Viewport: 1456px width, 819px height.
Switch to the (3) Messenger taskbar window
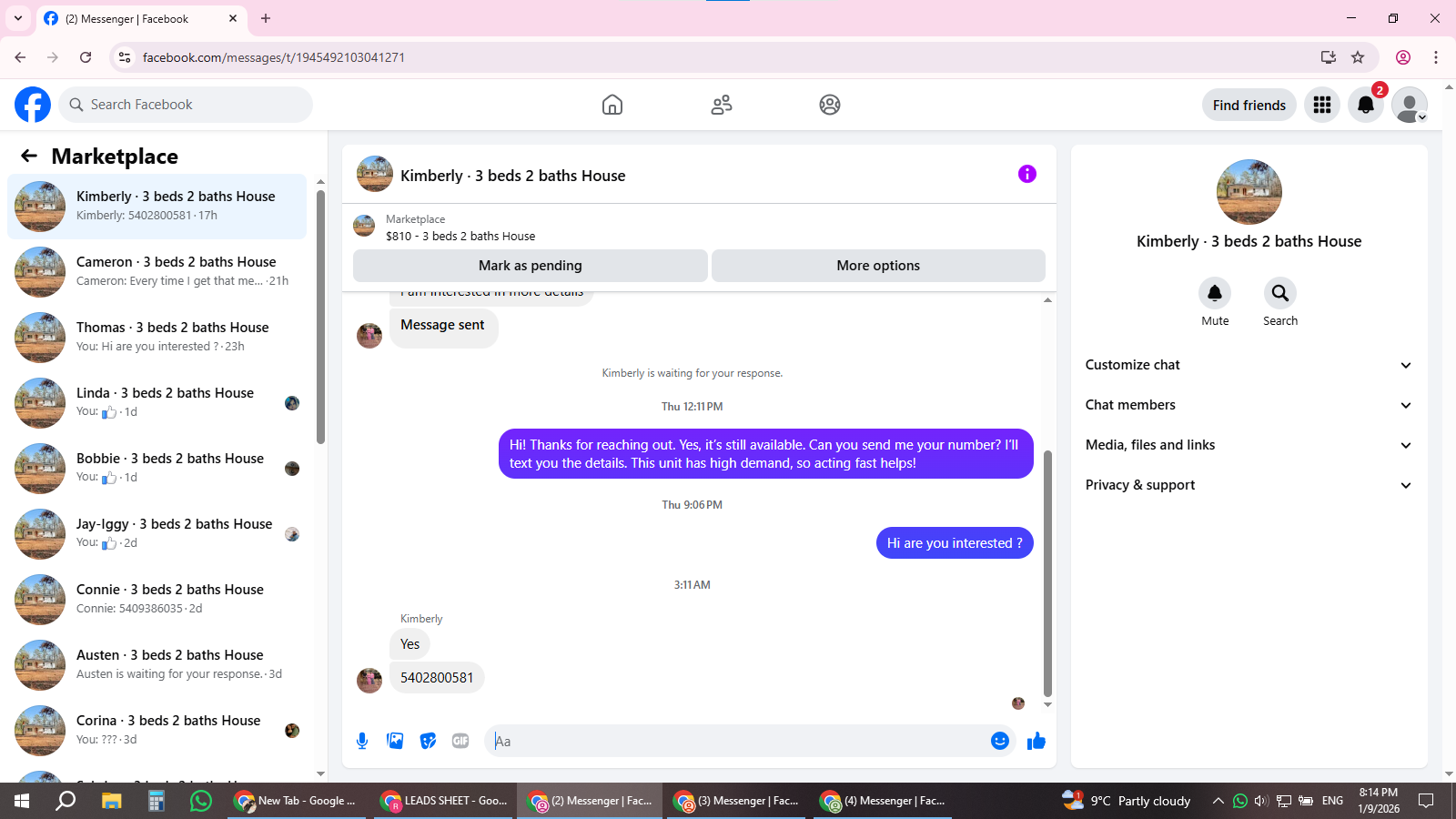pyautogui.click(x=737, y=801)
